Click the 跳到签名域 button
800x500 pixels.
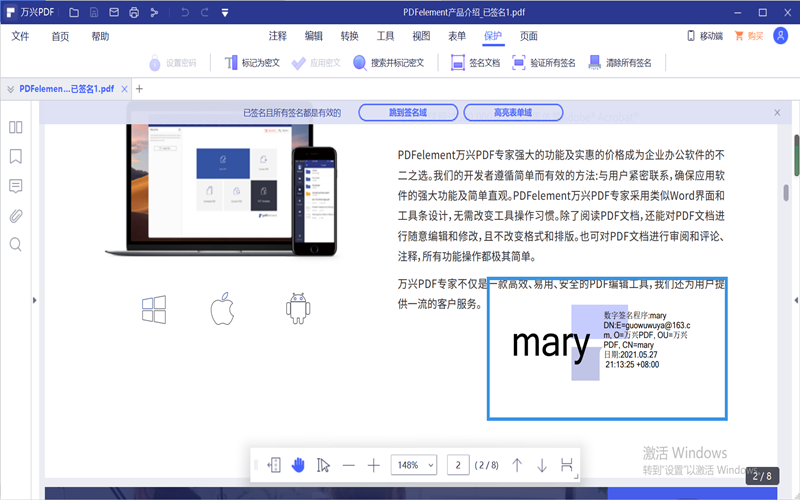pyautogui.click(x=407, y=113)
